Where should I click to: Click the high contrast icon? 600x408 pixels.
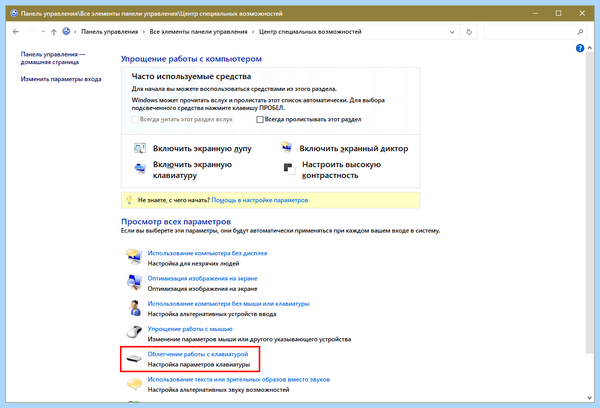289,169
